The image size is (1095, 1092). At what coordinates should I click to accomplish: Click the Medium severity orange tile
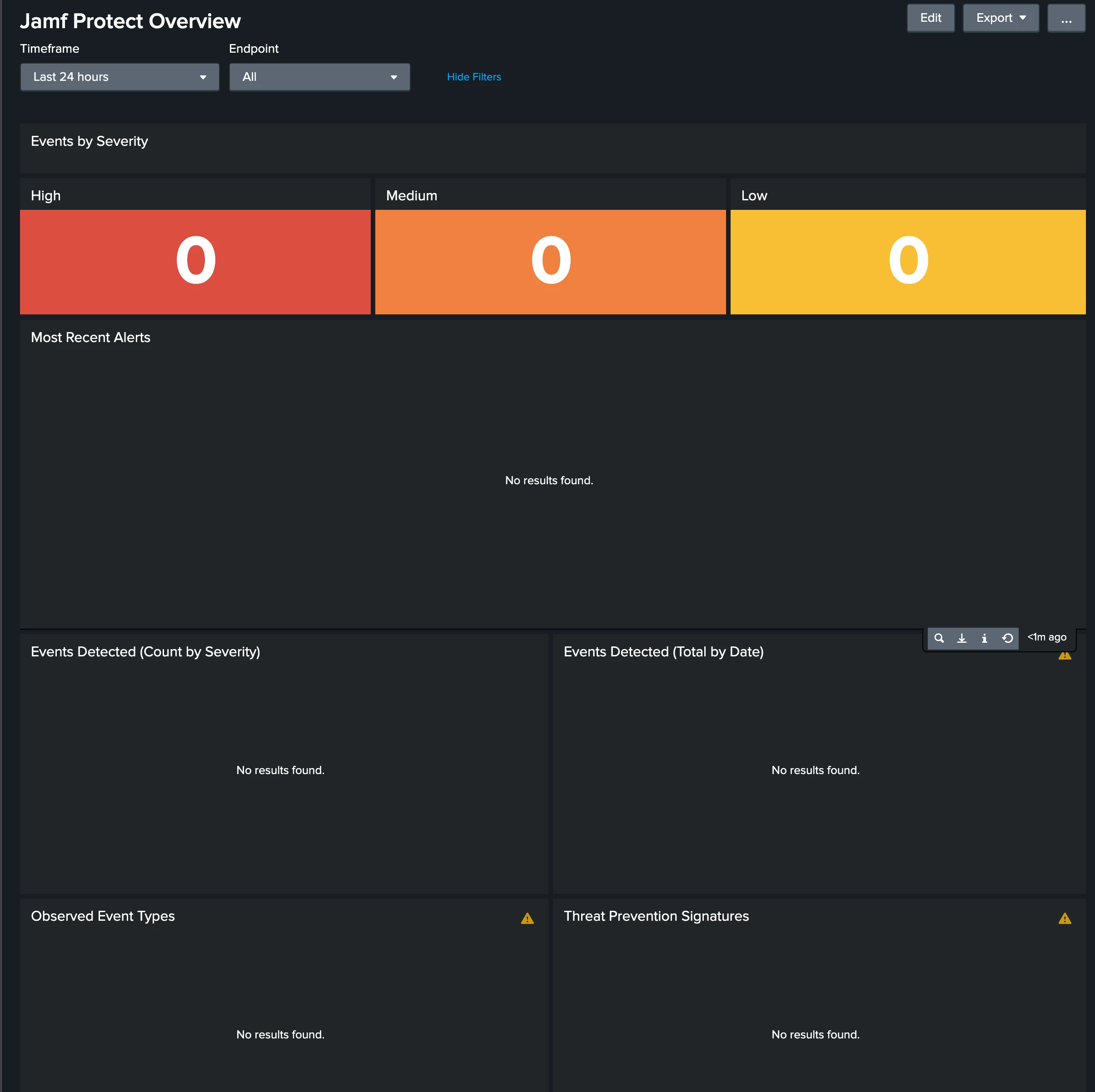[x=550, y=262]
